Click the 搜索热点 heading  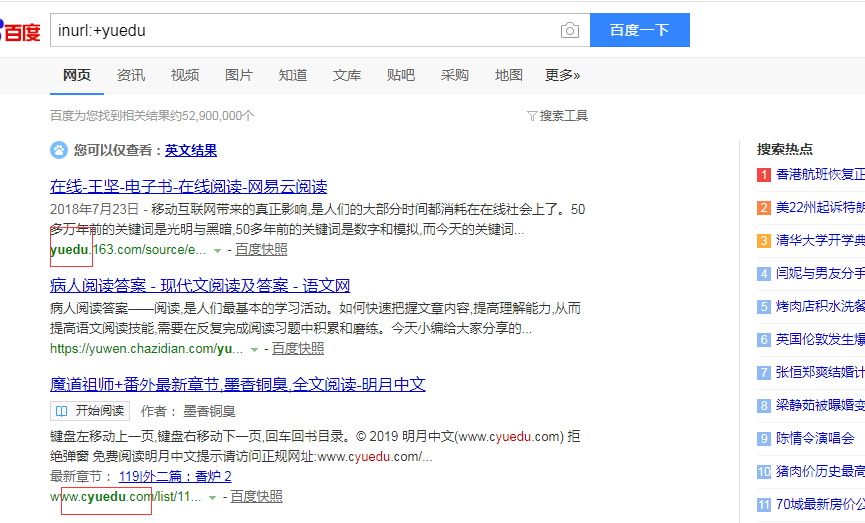tap(784, 149)
